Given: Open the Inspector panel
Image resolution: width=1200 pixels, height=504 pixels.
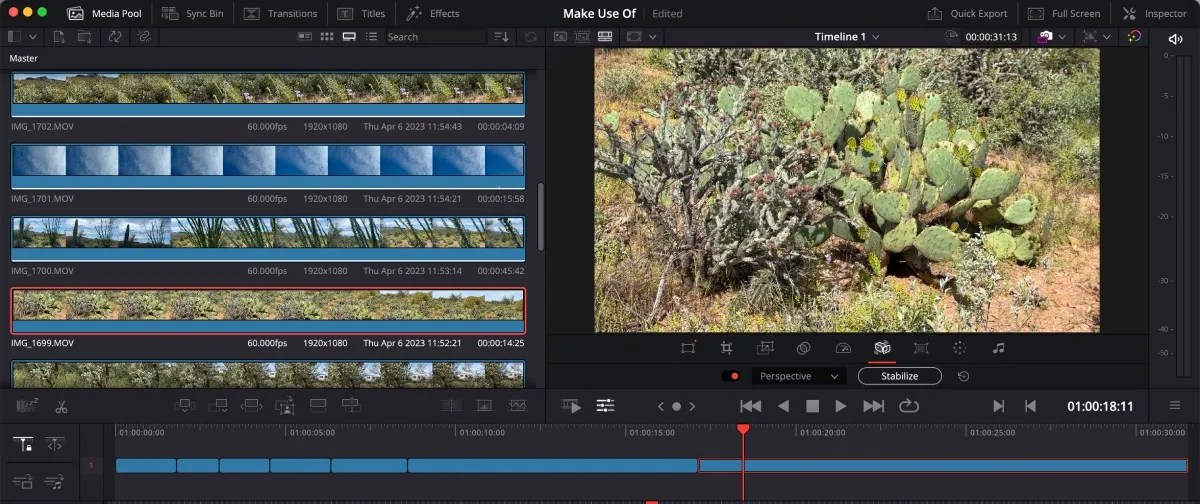Looking at the screenshot, I should tap(1154, 14).
